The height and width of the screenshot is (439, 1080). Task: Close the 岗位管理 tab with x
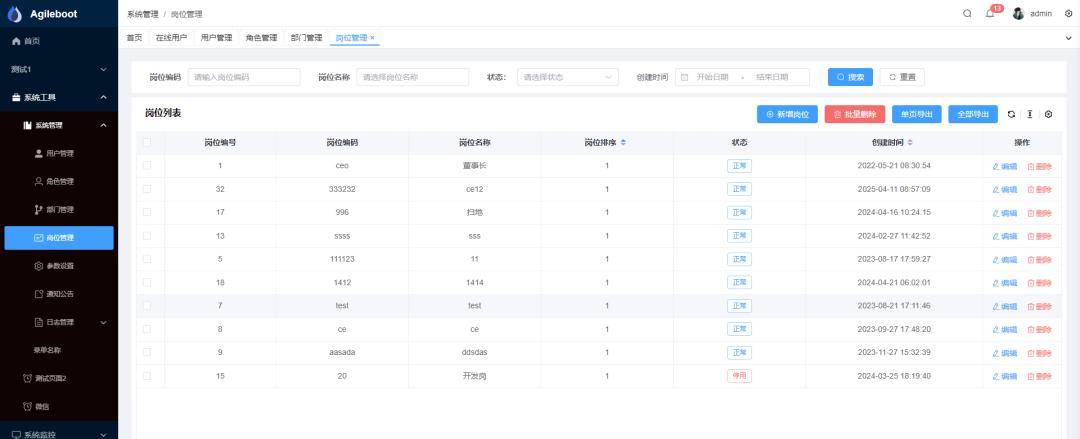point(373,38)
